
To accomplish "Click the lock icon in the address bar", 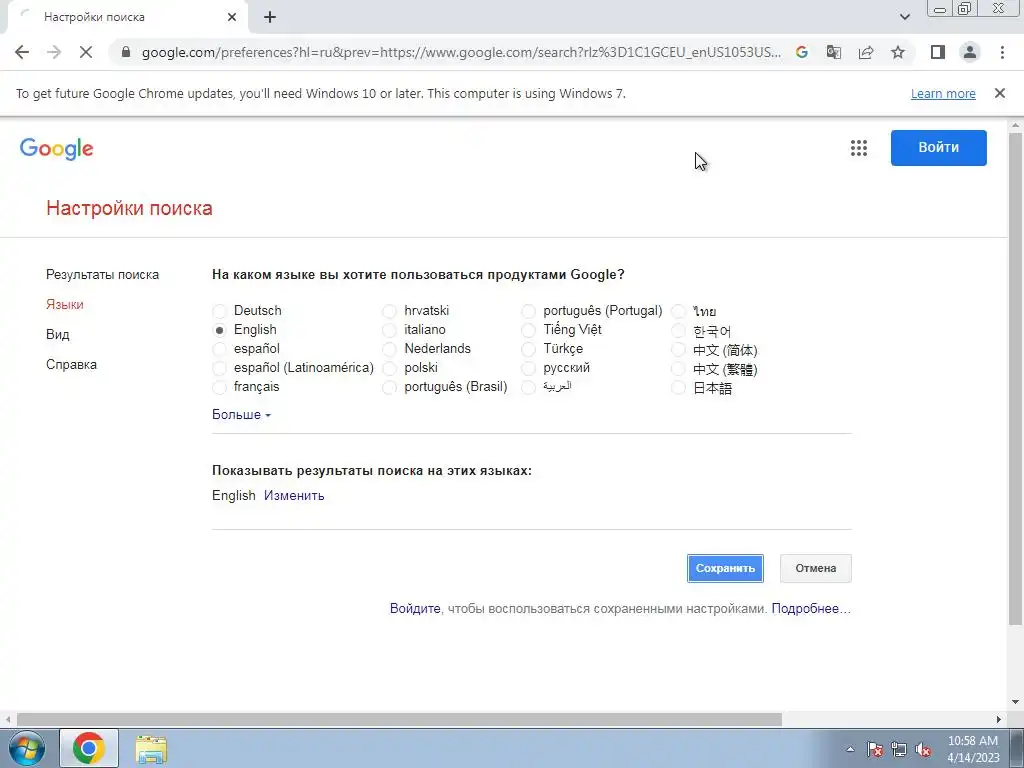I will (x=126, y=52).
